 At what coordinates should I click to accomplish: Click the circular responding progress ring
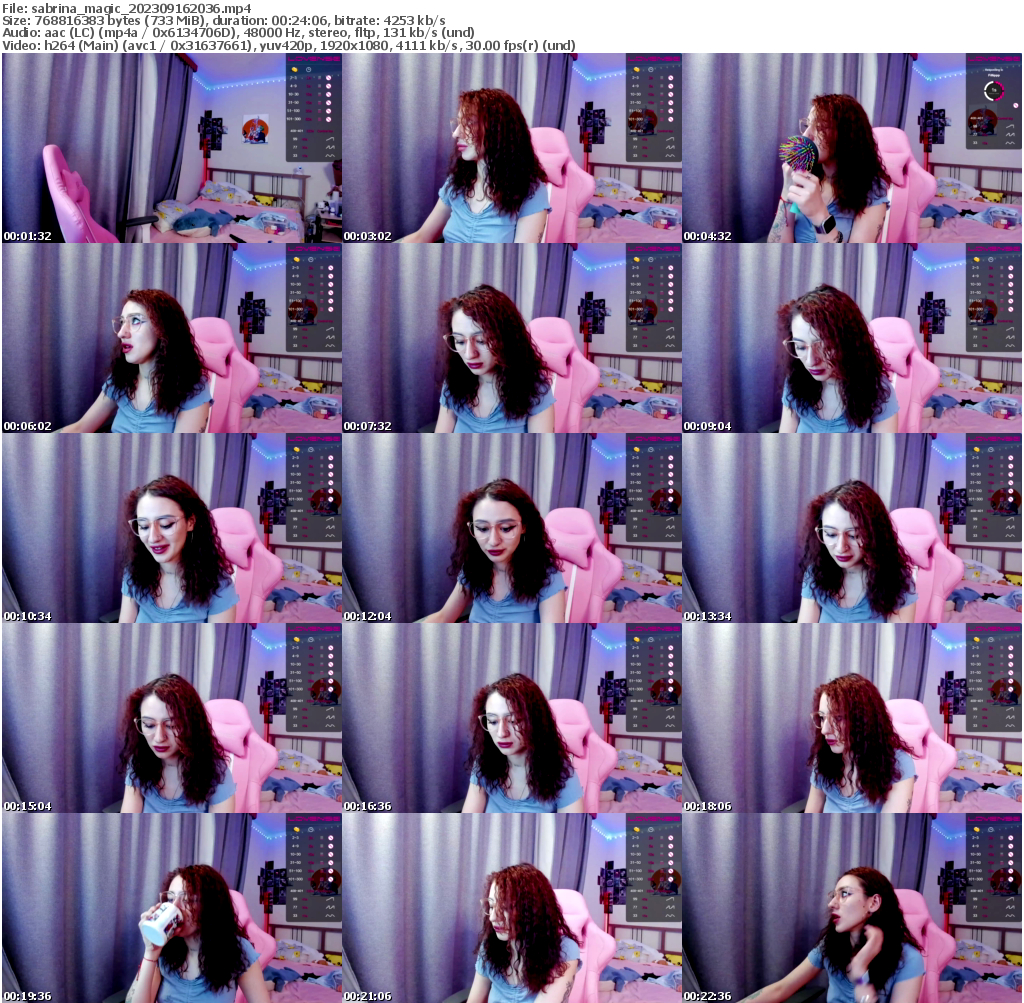[x=994, y=91]
